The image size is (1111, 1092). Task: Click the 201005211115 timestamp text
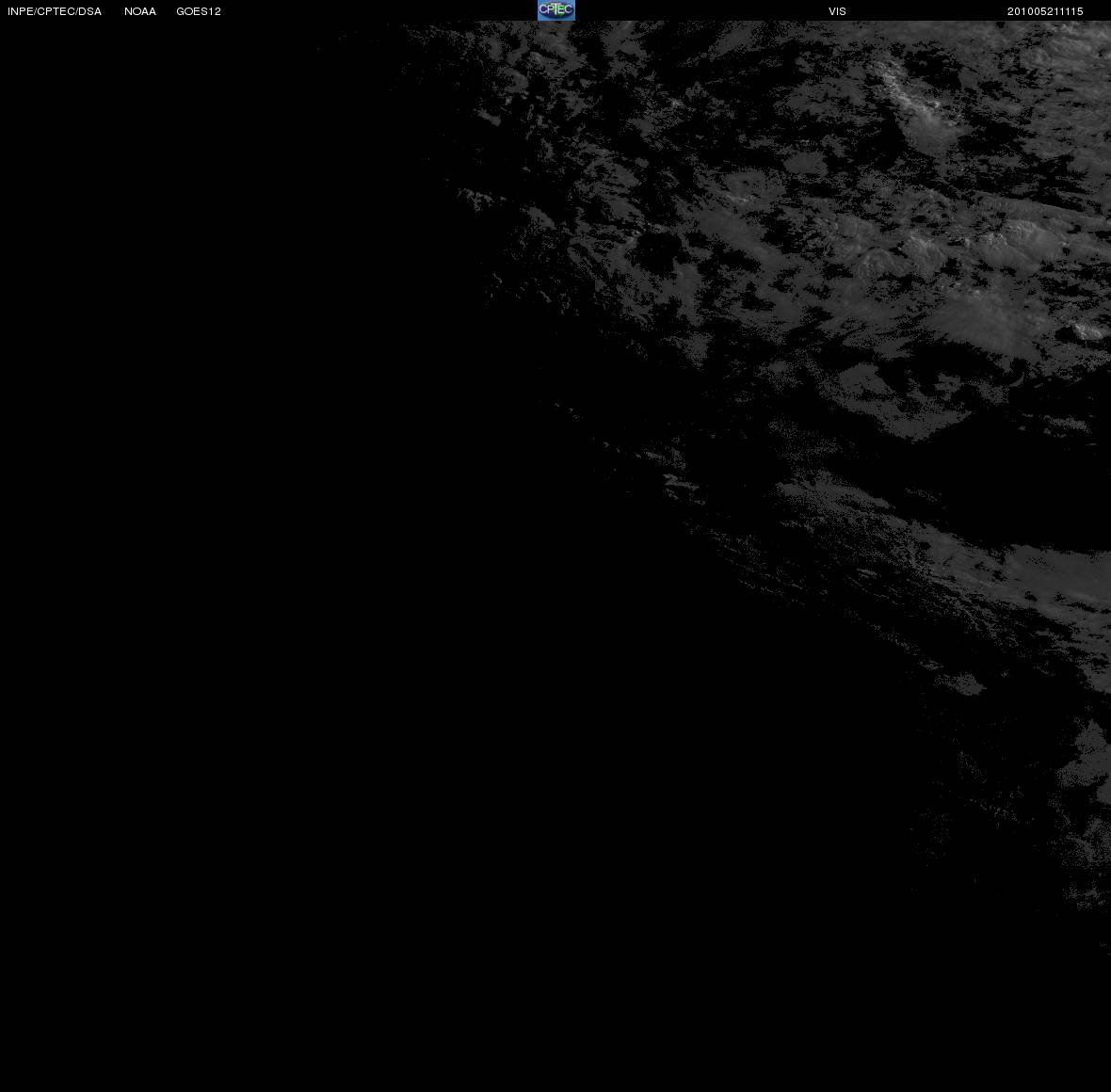pos(1045,11)
